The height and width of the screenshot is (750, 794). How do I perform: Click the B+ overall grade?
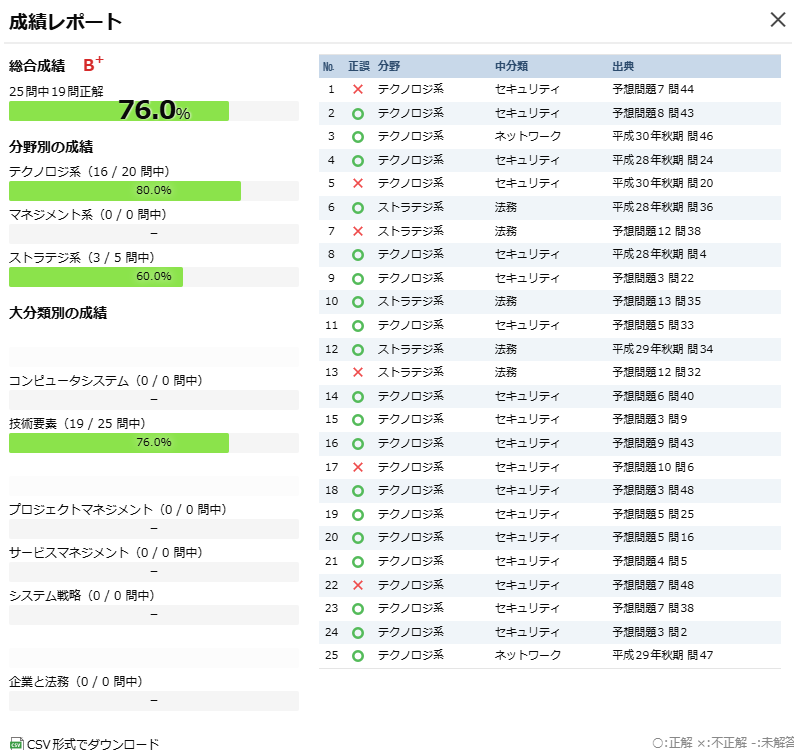[x=93, y=64]
